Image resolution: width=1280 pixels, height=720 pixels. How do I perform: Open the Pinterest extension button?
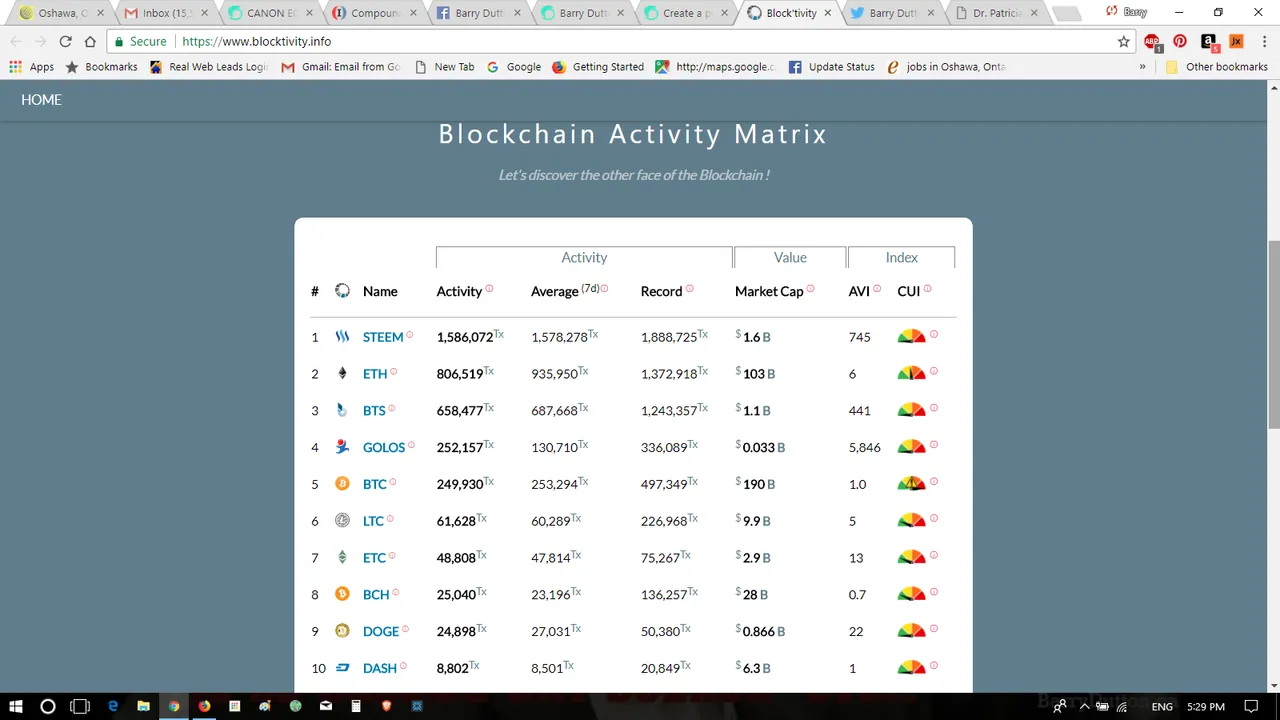(1180, 42)
